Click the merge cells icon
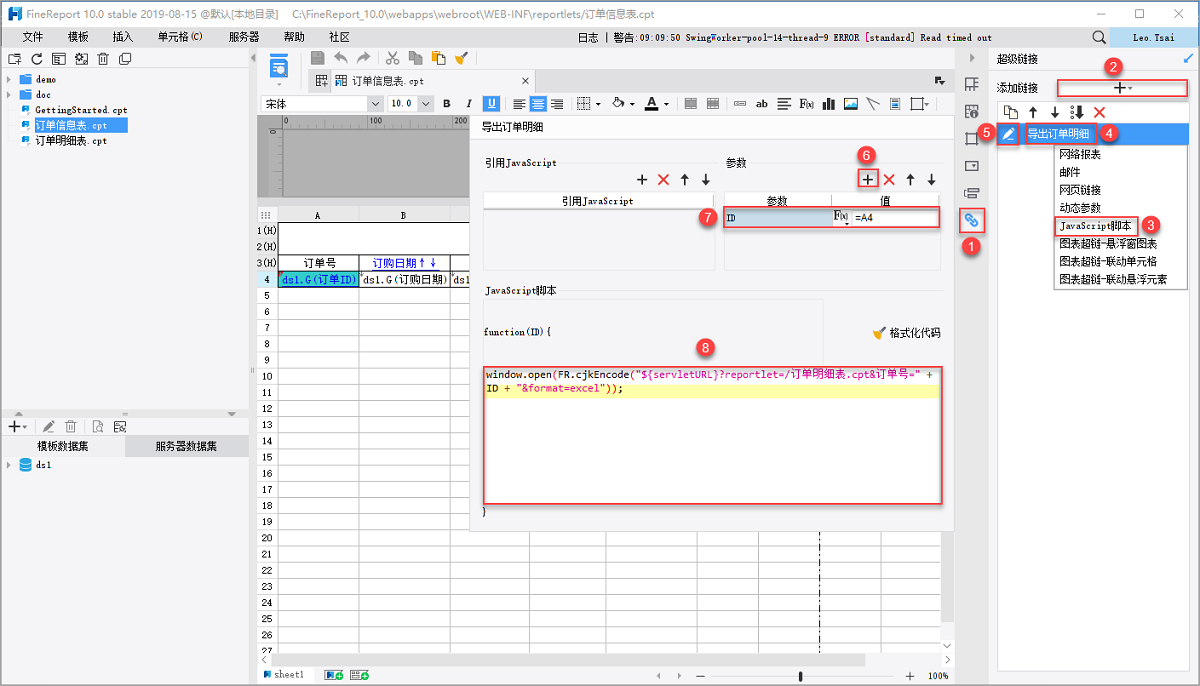Viewport: 1200px width, 686px height. tap(690, 103)
